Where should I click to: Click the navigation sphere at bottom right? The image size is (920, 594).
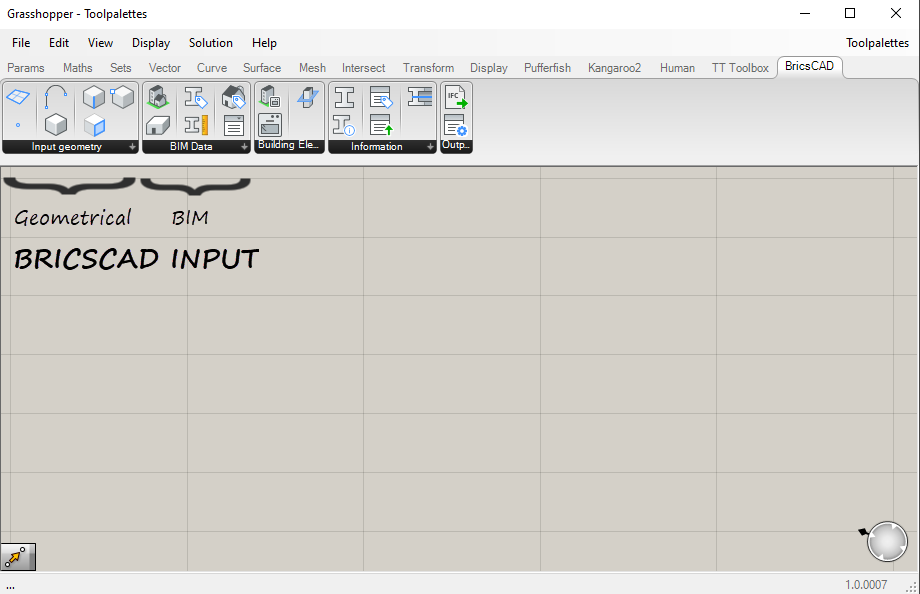coord(887,541)
